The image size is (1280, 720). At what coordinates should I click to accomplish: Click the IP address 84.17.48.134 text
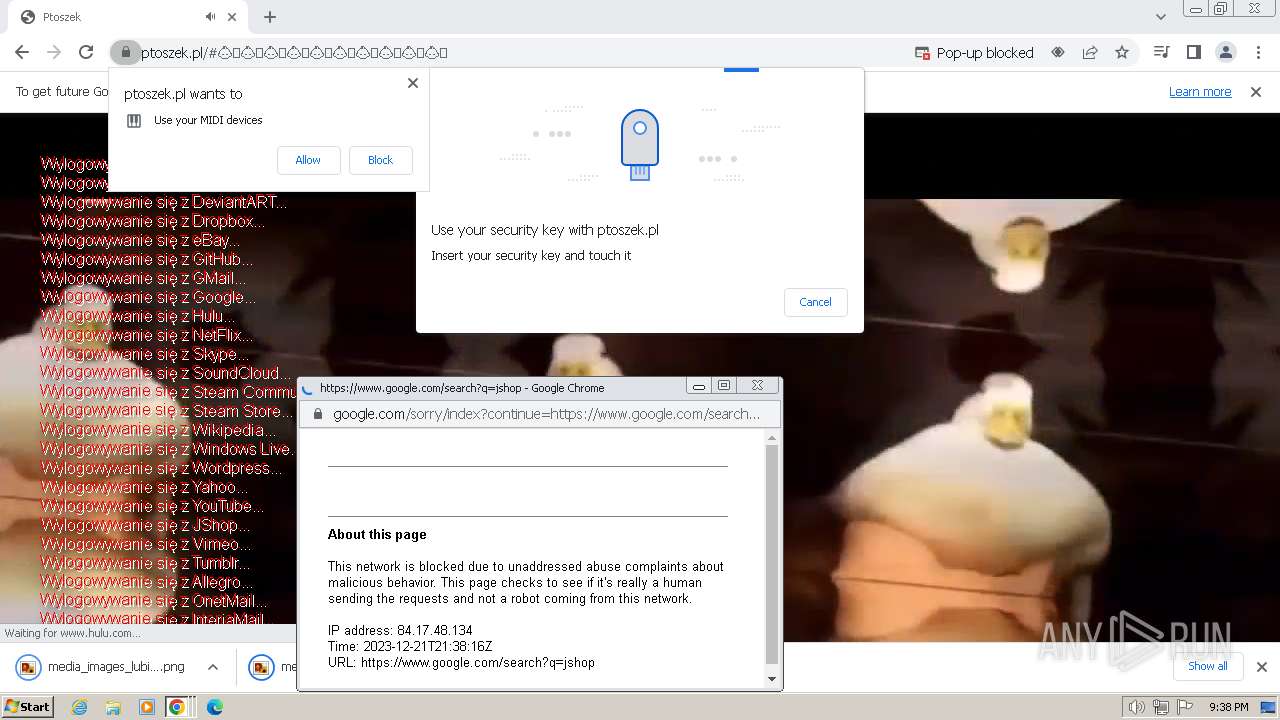point(400,630)
